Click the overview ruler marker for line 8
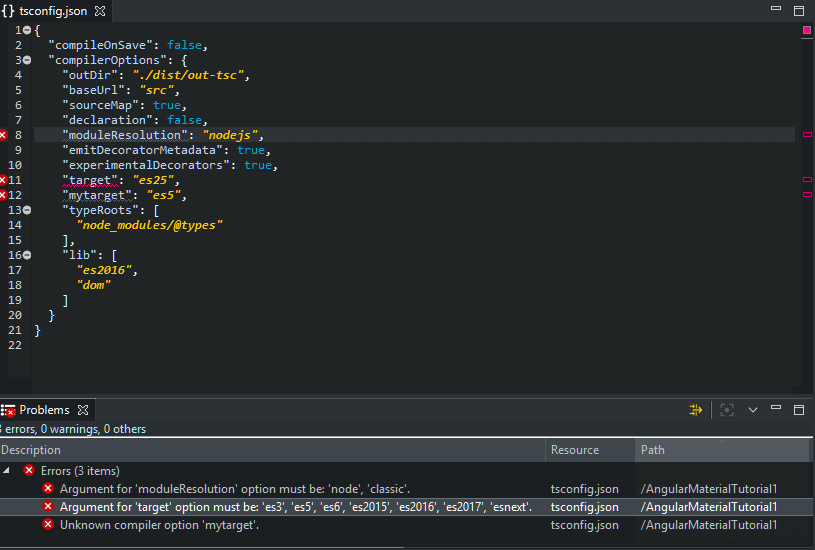The height and width of the screenshot is (550, 815). coord(807,135)
